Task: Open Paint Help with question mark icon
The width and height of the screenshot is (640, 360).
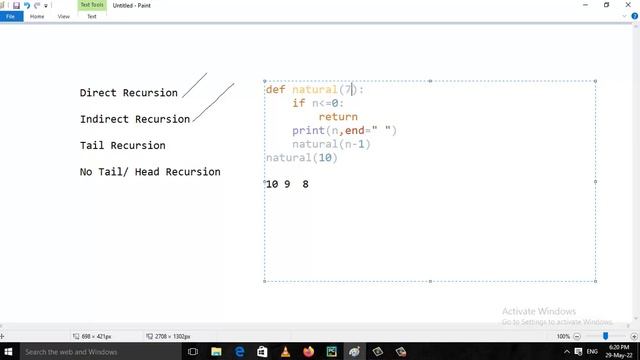Action: pos(634,16)
